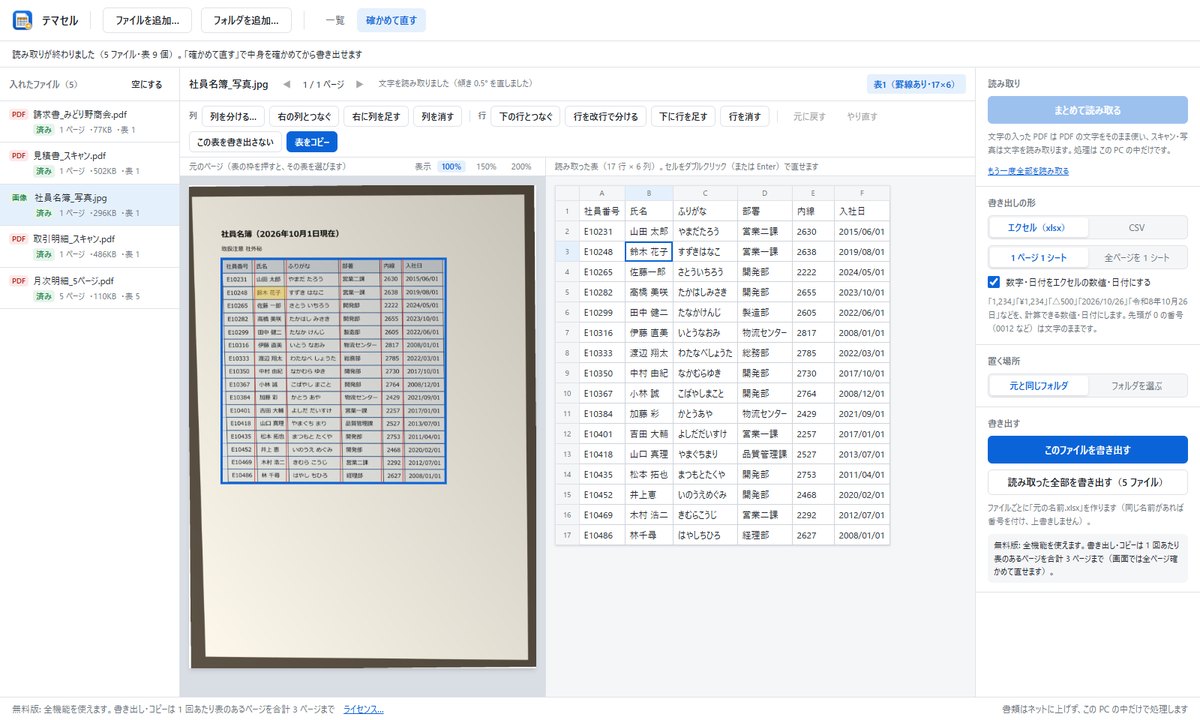Click the このファイルを書き出す button

1087,450
